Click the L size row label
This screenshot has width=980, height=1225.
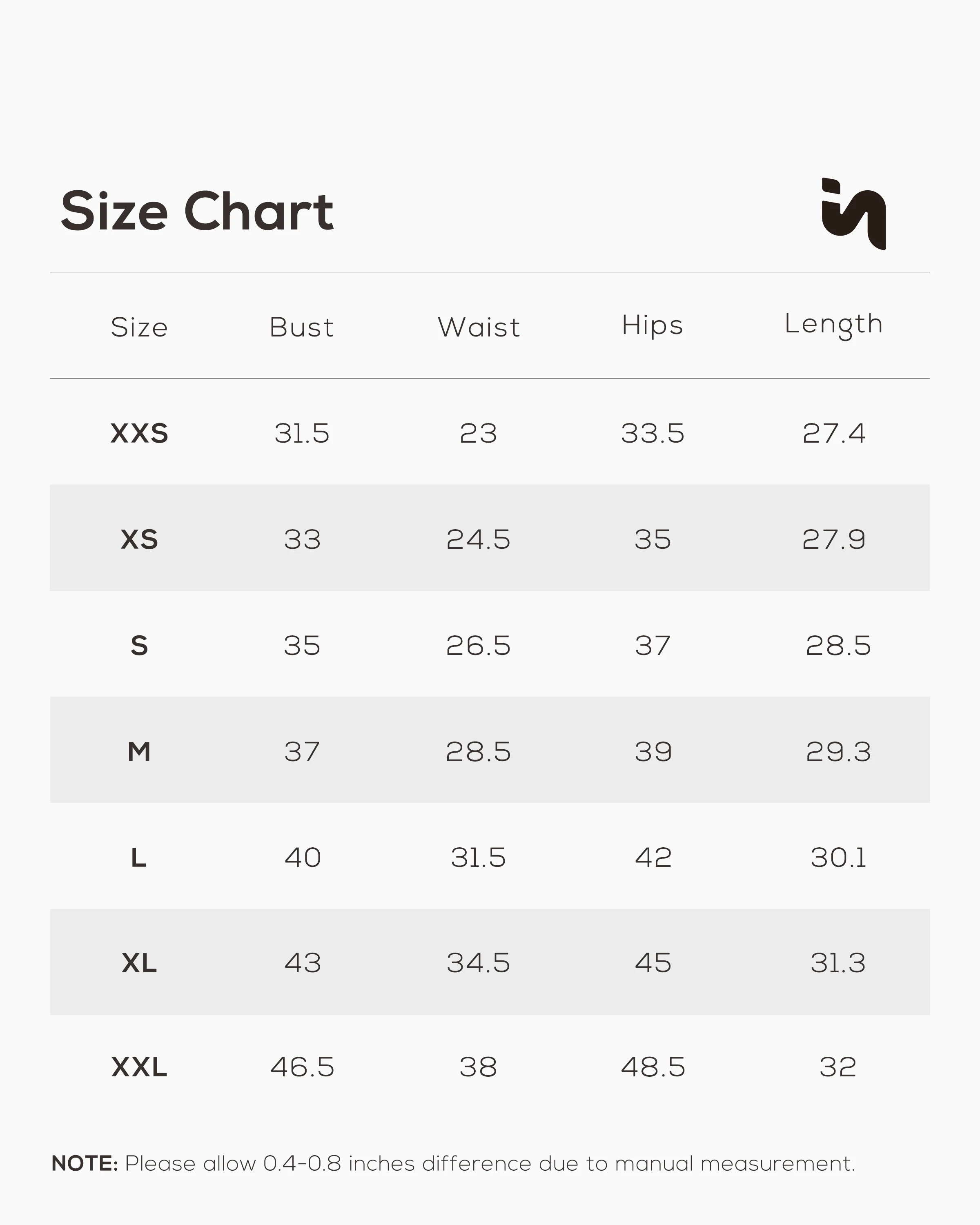click(139, 857)
